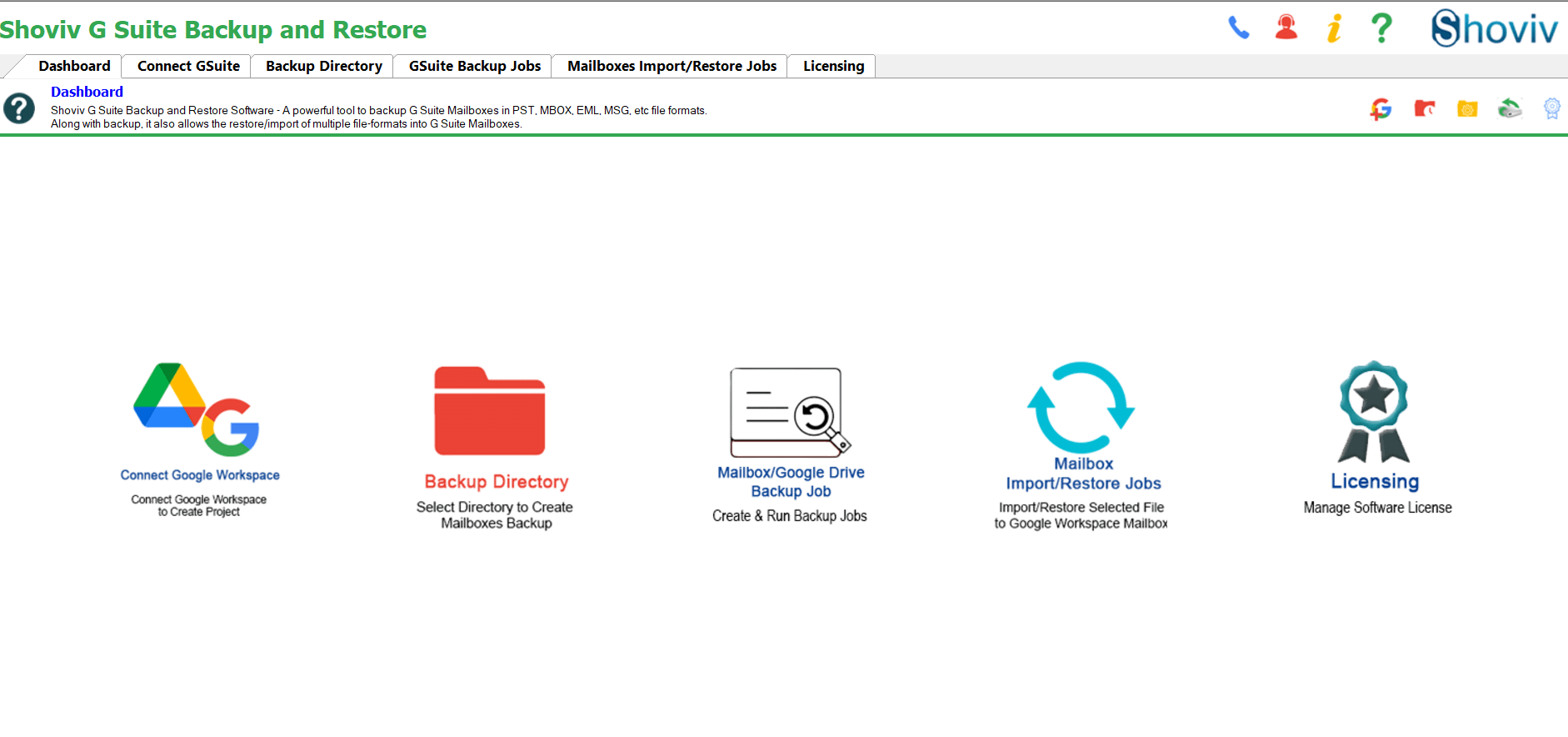Click the Licensing award ribbon icon

coord(1374,412)
